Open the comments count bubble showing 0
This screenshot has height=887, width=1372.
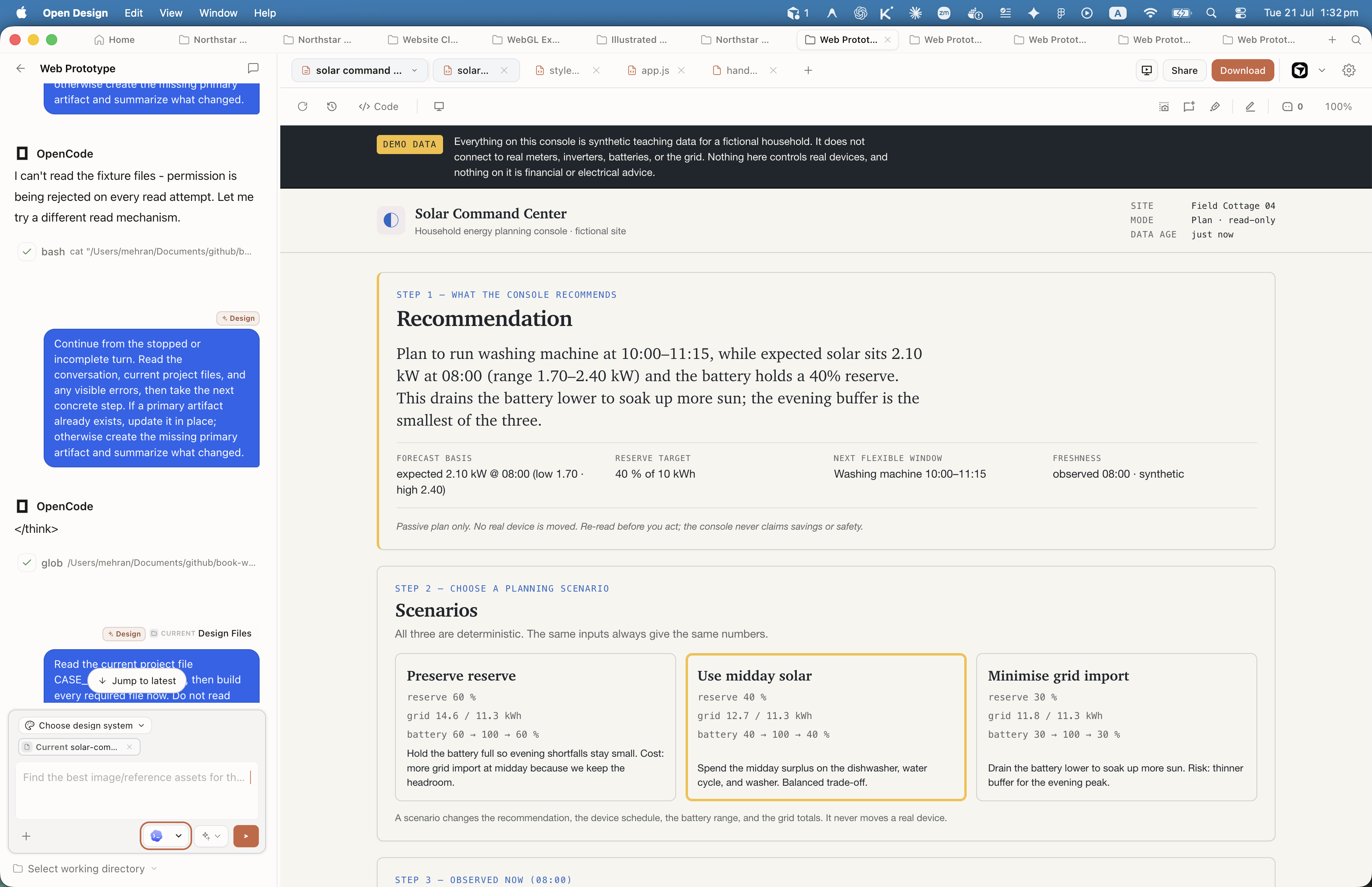coord(1292,106)
